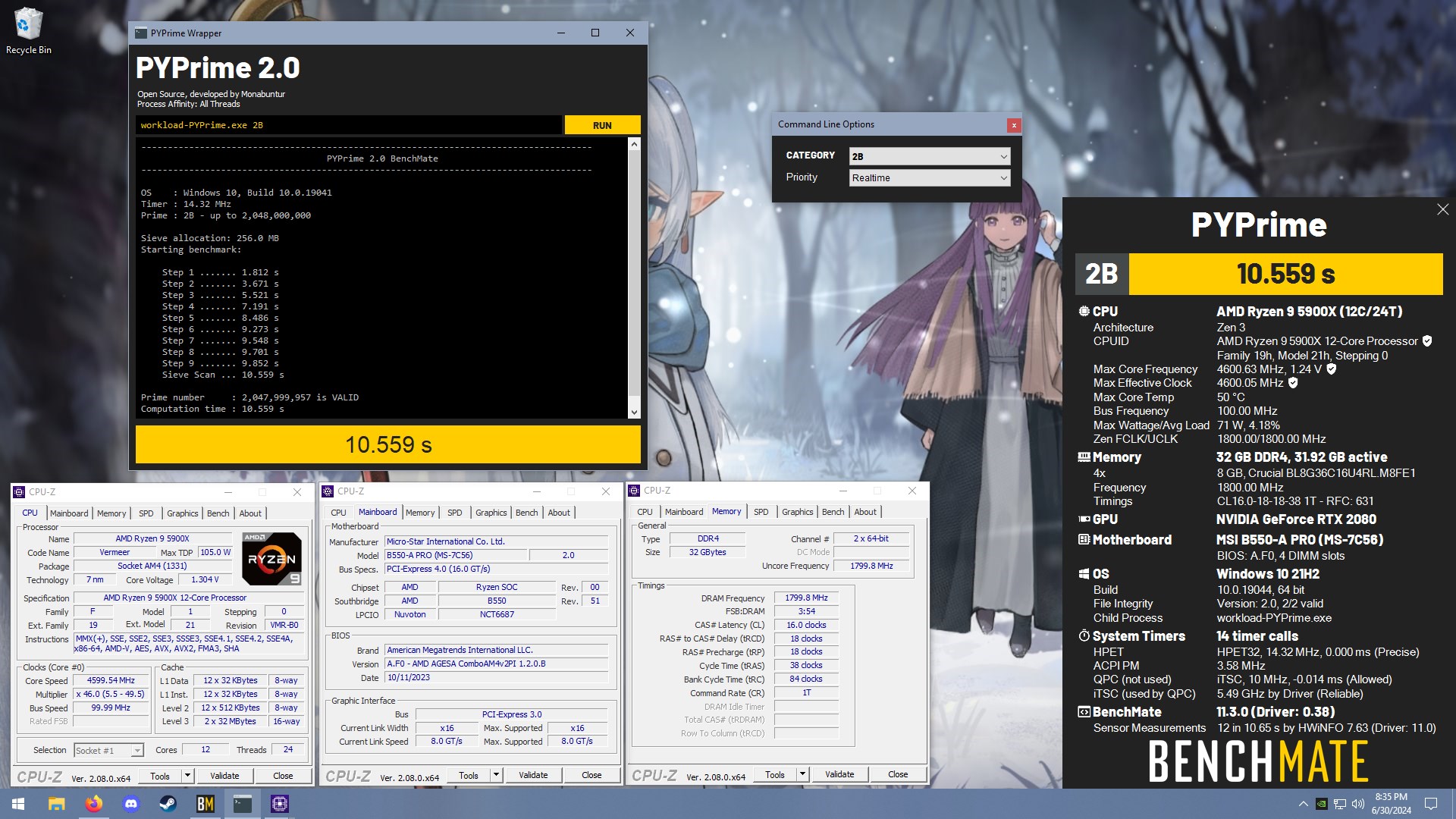The image size is (1456, 819).
Task: Click the Ryzen 9 logo in CPU-Z
Action: pos(272,559)
